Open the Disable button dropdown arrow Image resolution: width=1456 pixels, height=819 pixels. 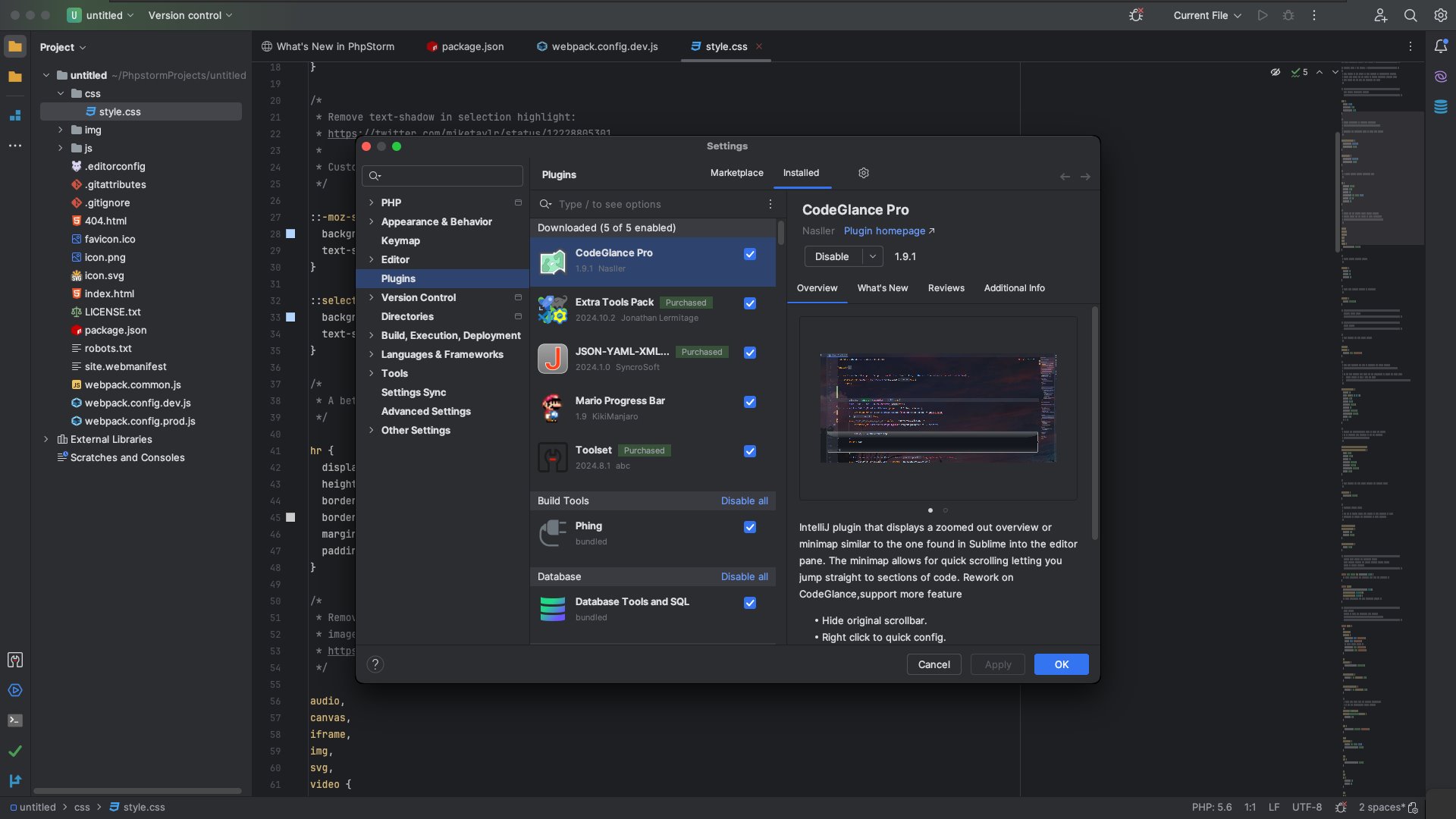point(873,256)
